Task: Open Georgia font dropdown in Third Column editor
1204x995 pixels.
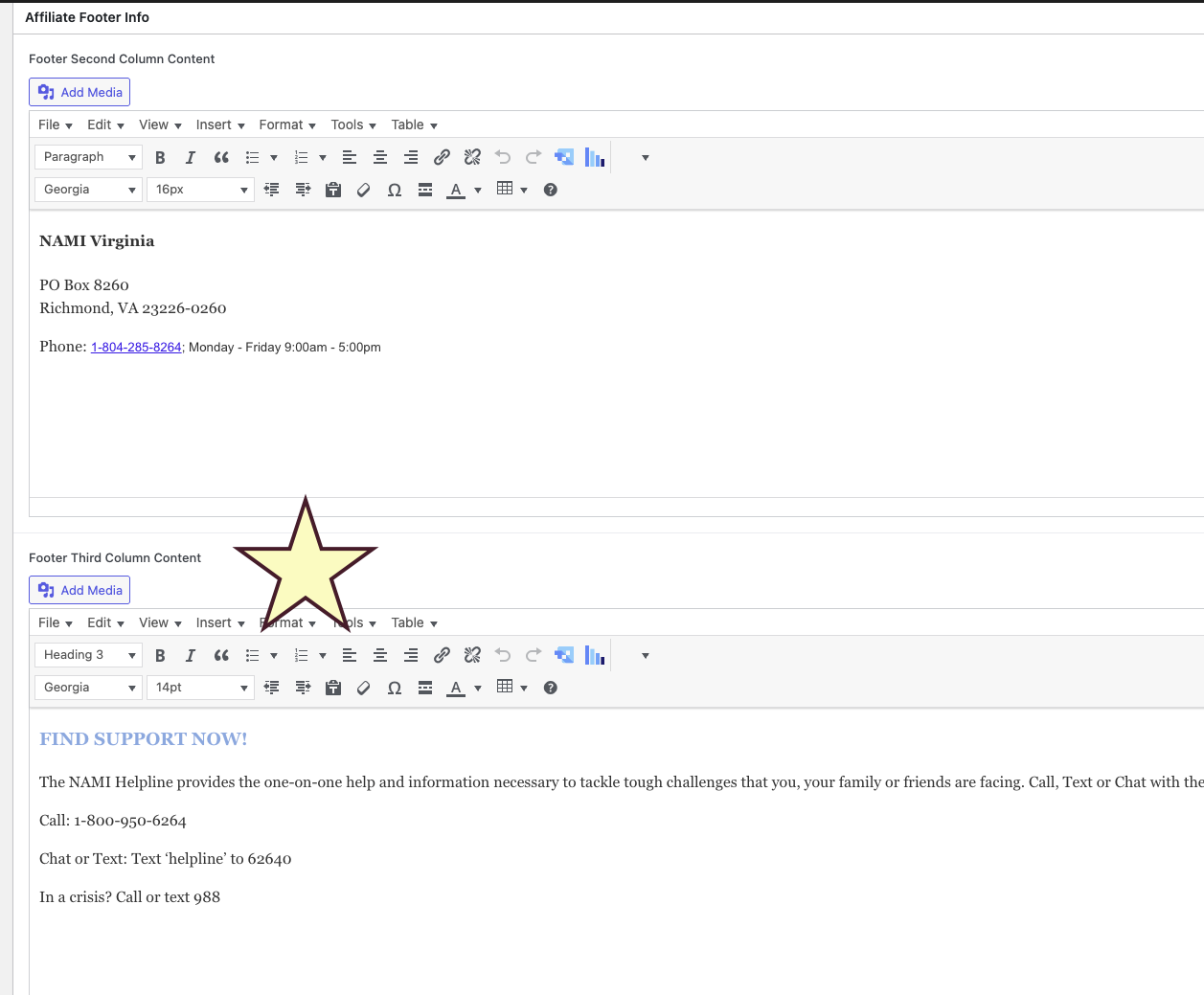Action: [88, 688]
